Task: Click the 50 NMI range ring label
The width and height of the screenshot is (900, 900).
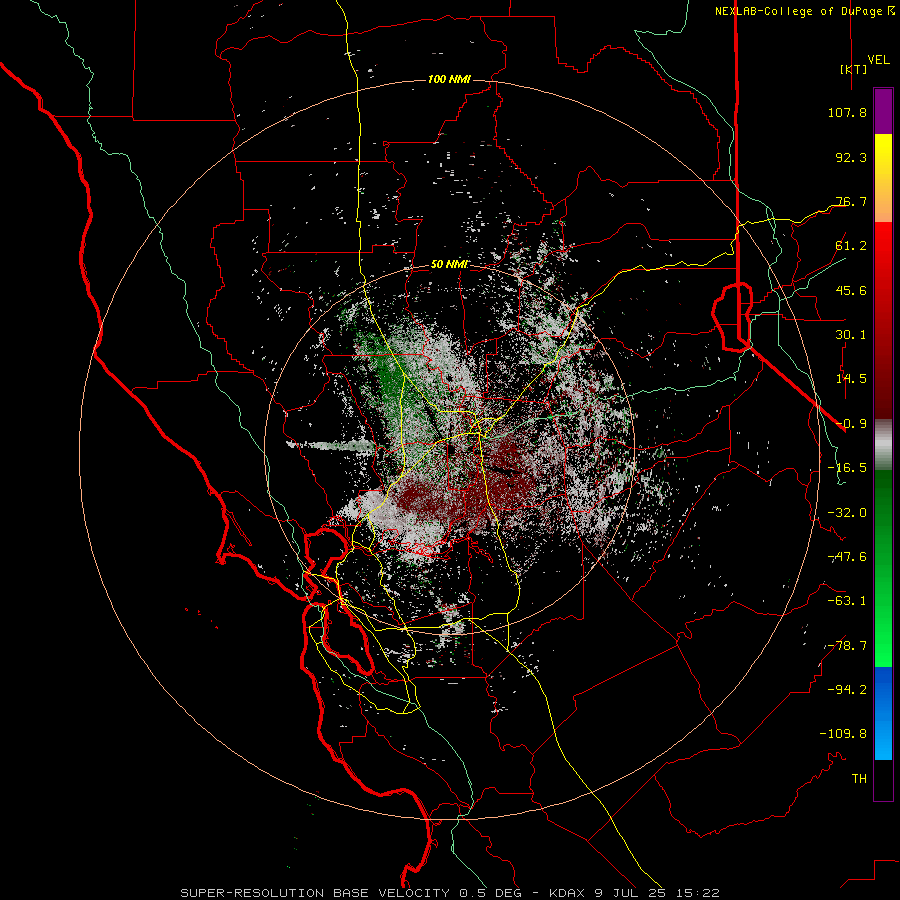Action: click(x=449, y=265)
